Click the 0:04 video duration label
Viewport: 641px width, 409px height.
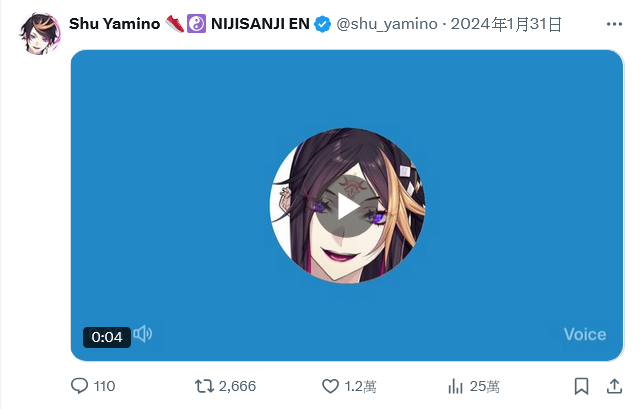[x=107, y=337]
